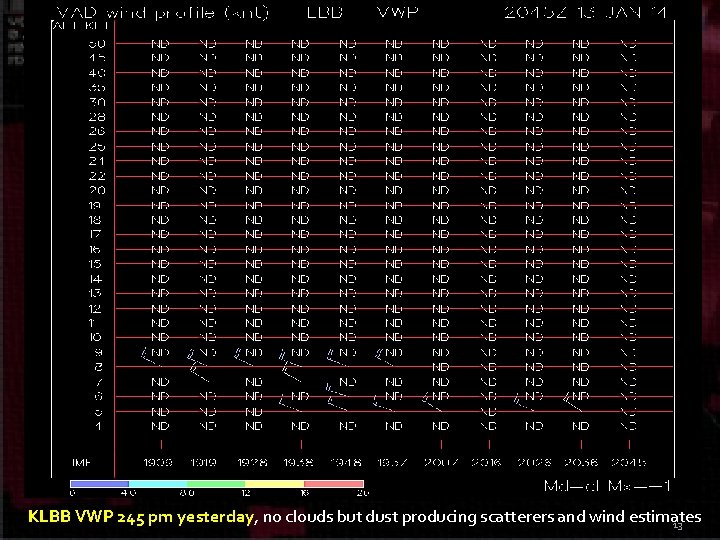Select the 1957 time column label
Image resolution: width=720 pixels, height=540 pixels.
[392, 462]
